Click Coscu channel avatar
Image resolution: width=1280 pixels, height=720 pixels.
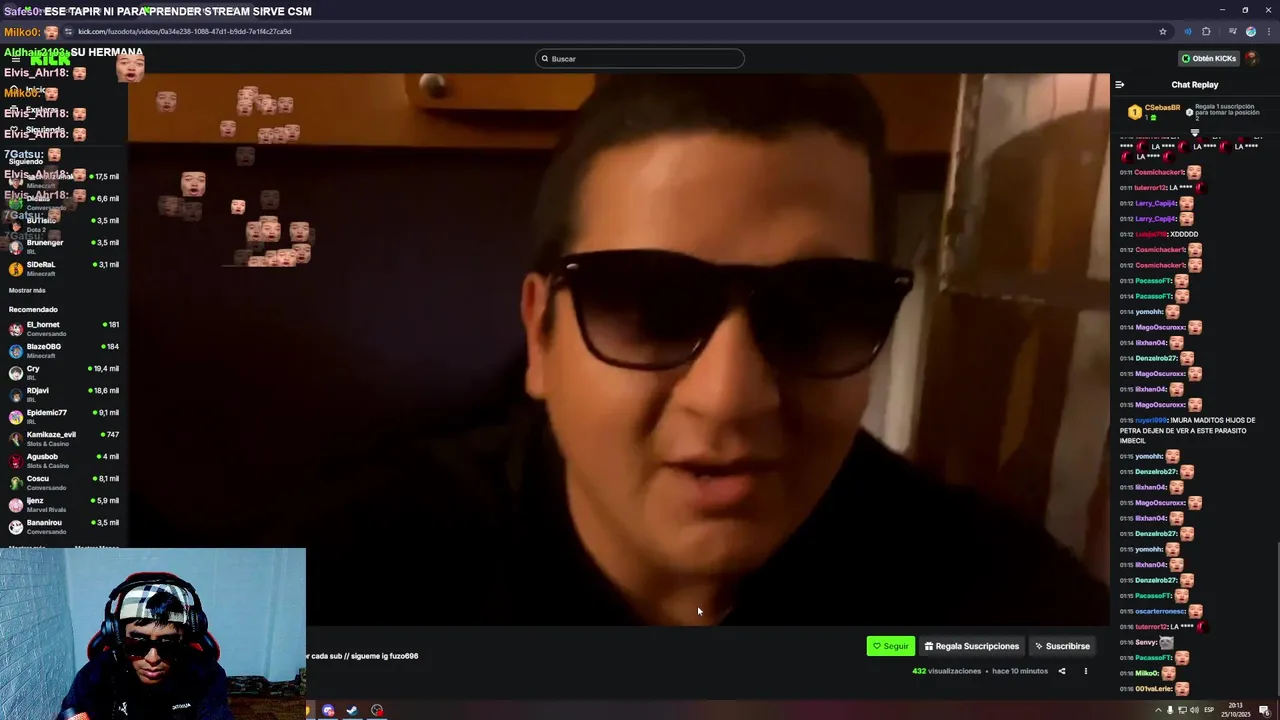(x=16, y=483)
